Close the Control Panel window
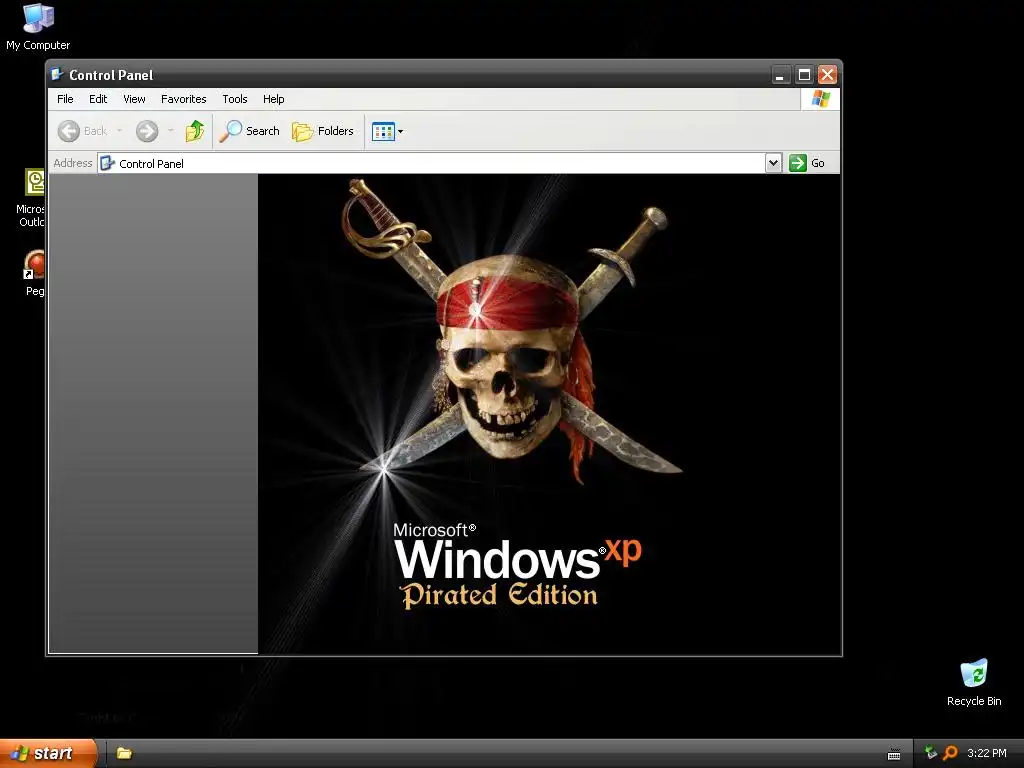The image size is (1024, 768). coord(827,75)
